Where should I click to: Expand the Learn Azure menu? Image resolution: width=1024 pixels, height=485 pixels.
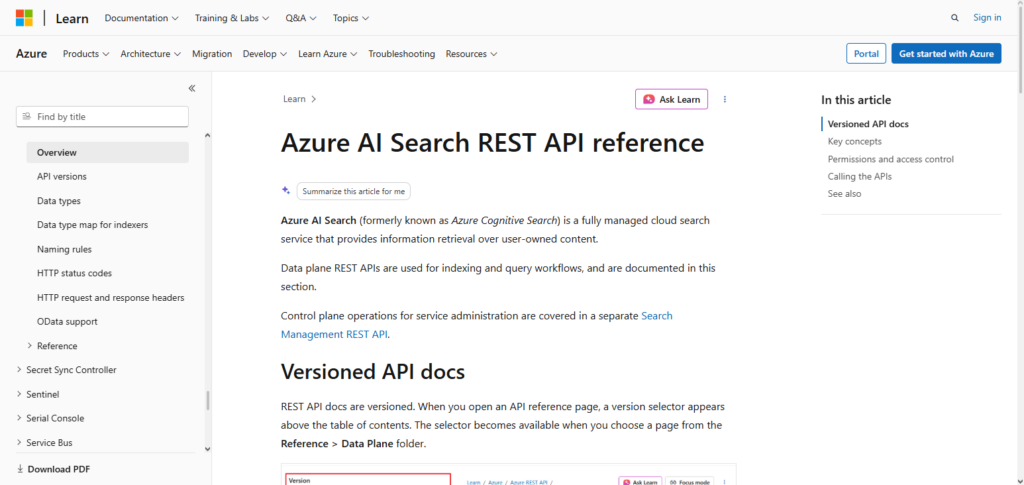[328, 54]
